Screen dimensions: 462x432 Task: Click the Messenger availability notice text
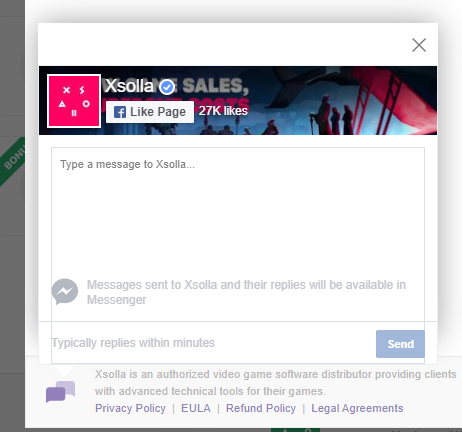tap(246, 292)
